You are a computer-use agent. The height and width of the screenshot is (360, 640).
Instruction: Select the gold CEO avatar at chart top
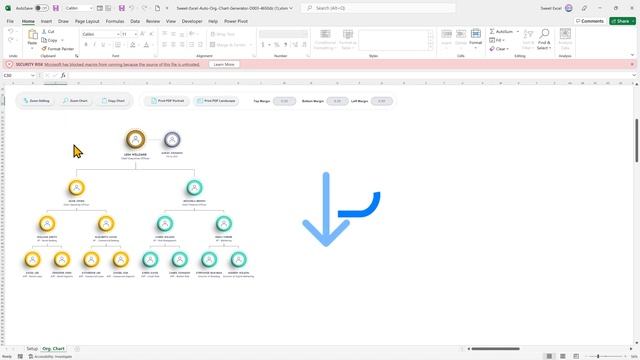(x=135, y=140)
